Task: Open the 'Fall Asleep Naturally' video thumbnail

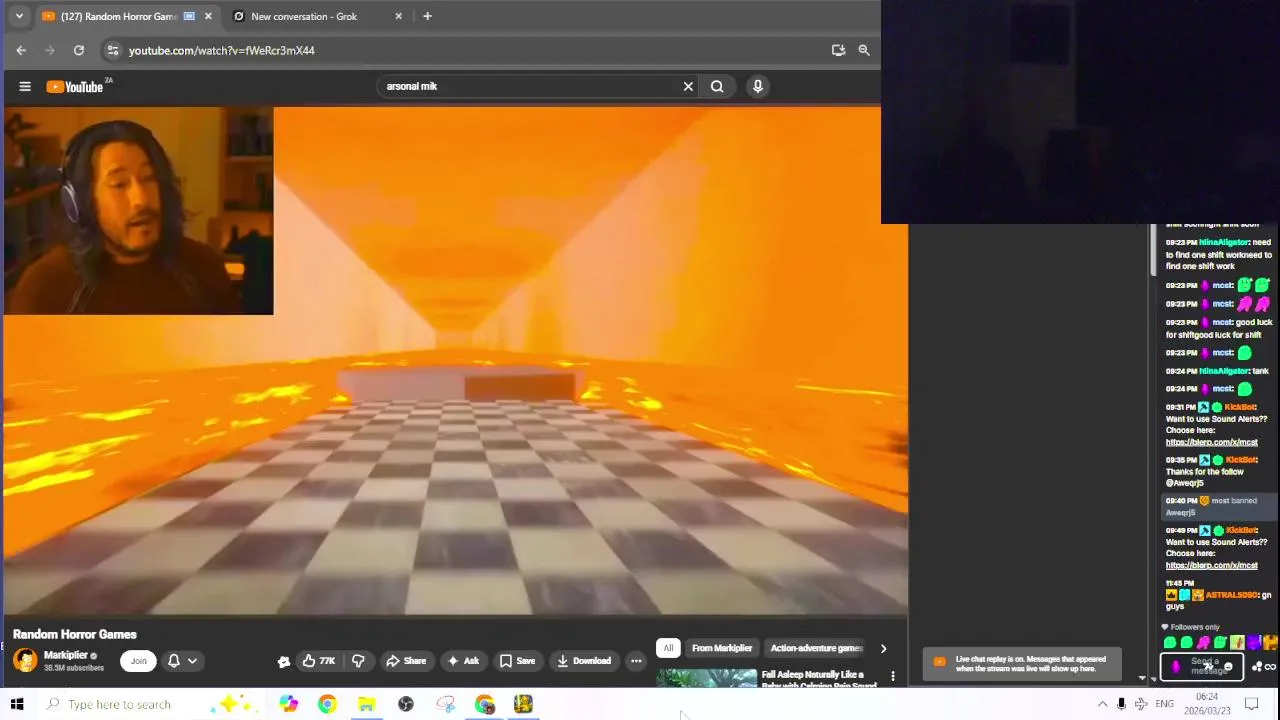Action: tap(707, 678)
